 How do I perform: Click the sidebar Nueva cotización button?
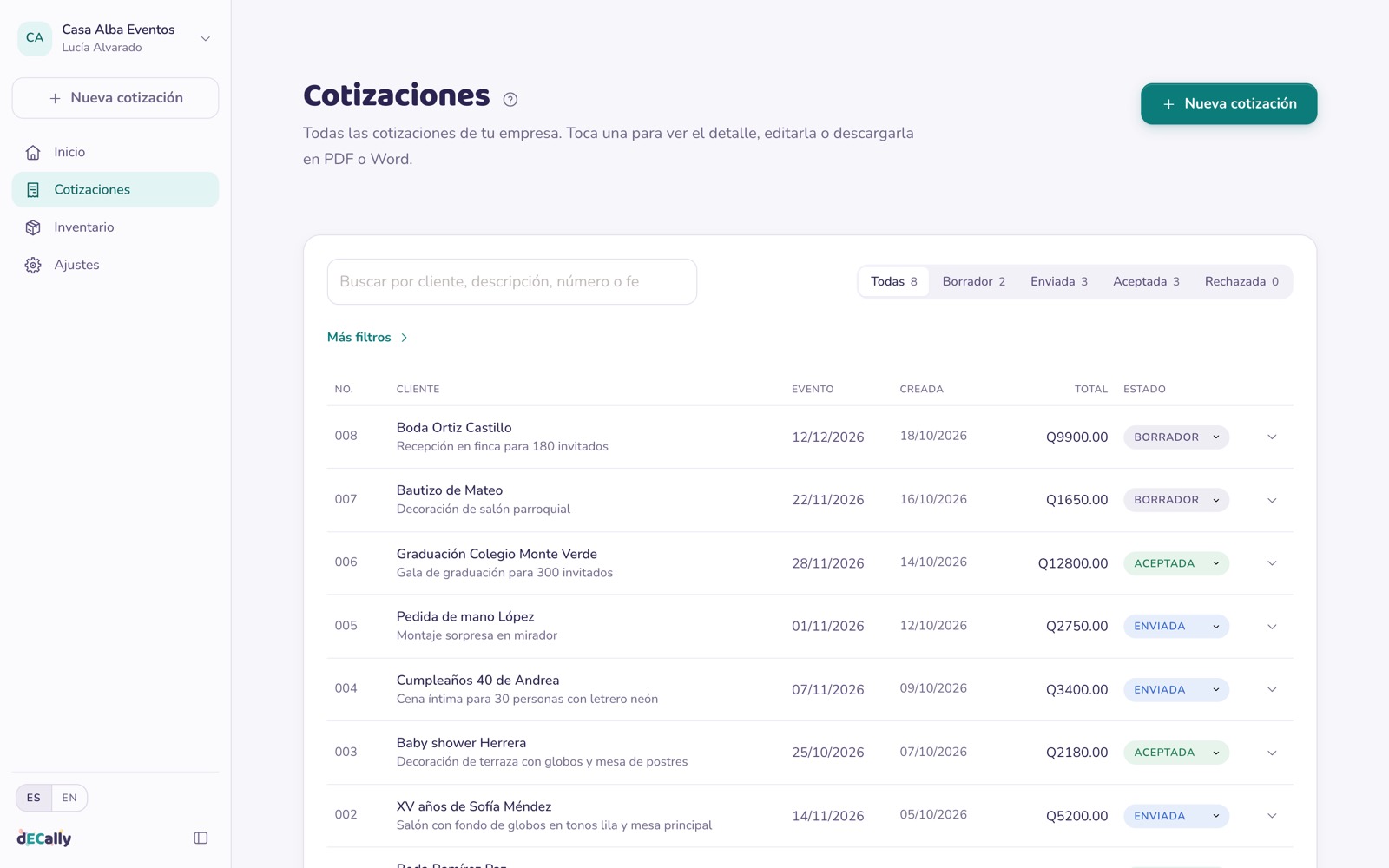tap(115, 98)
